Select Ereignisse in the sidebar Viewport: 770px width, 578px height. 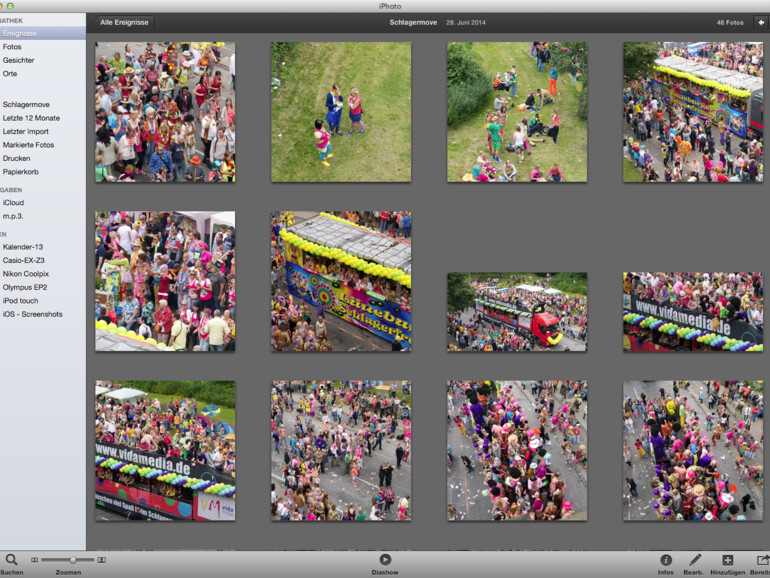coord(43,33)
